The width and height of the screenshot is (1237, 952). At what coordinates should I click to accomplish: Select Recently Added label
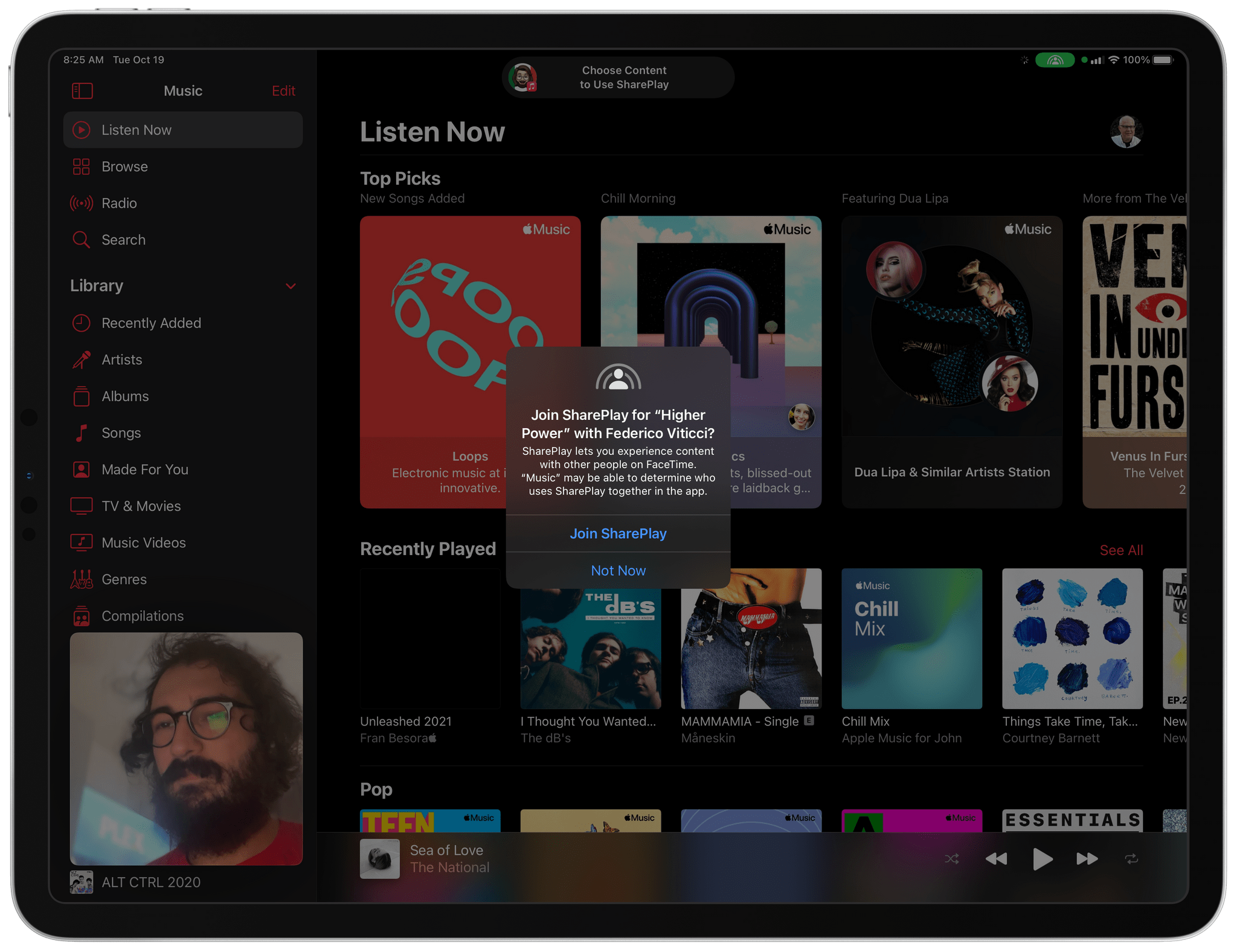(151, 323)
